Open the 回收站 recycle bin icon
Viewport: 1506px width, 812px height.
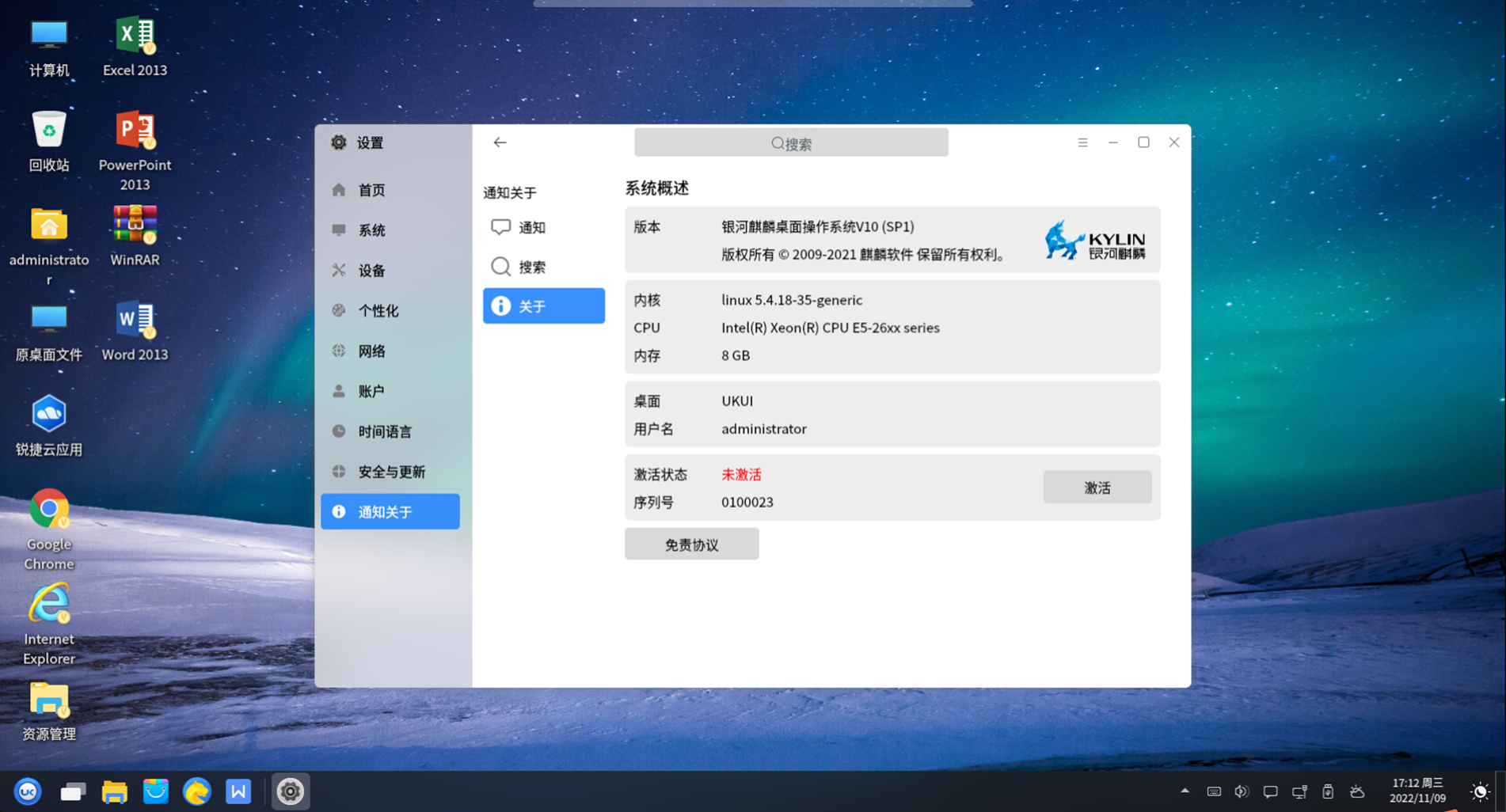click(x=49, y=142)
